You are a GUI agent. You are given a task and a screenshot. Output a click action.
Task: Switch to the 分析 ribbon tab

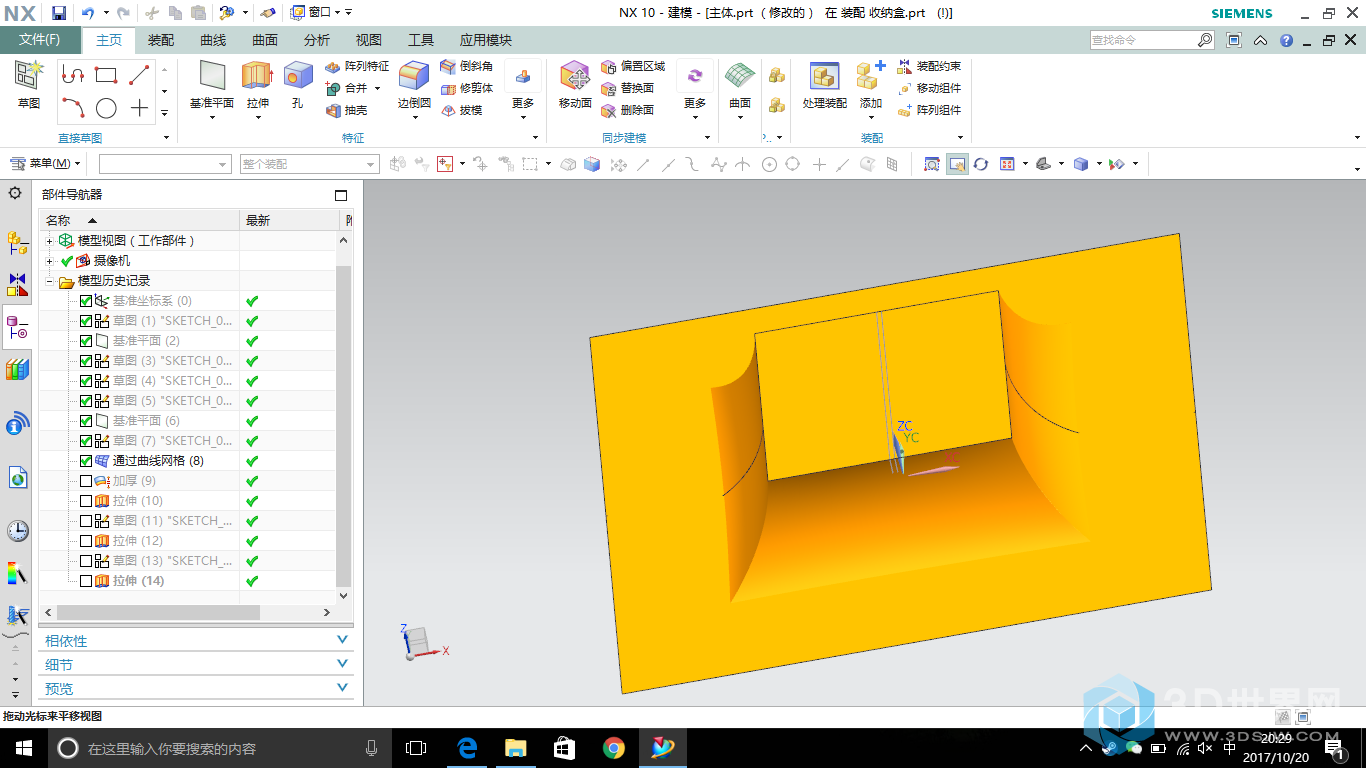click(x=317, y=40)
